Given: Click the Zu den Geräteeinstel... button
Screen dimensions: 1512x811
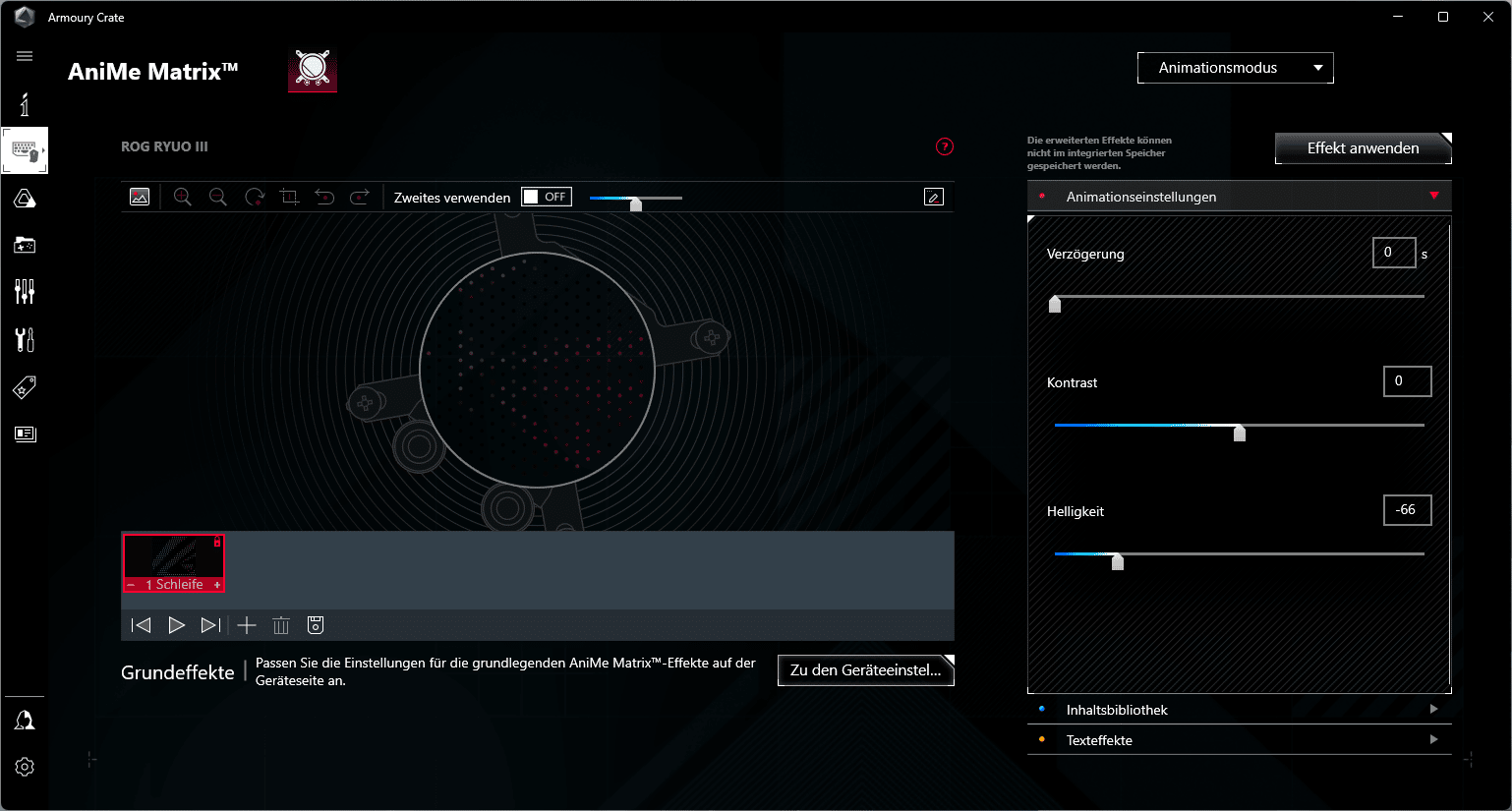Looking at the screenshot, I should (x=865, y=670).
